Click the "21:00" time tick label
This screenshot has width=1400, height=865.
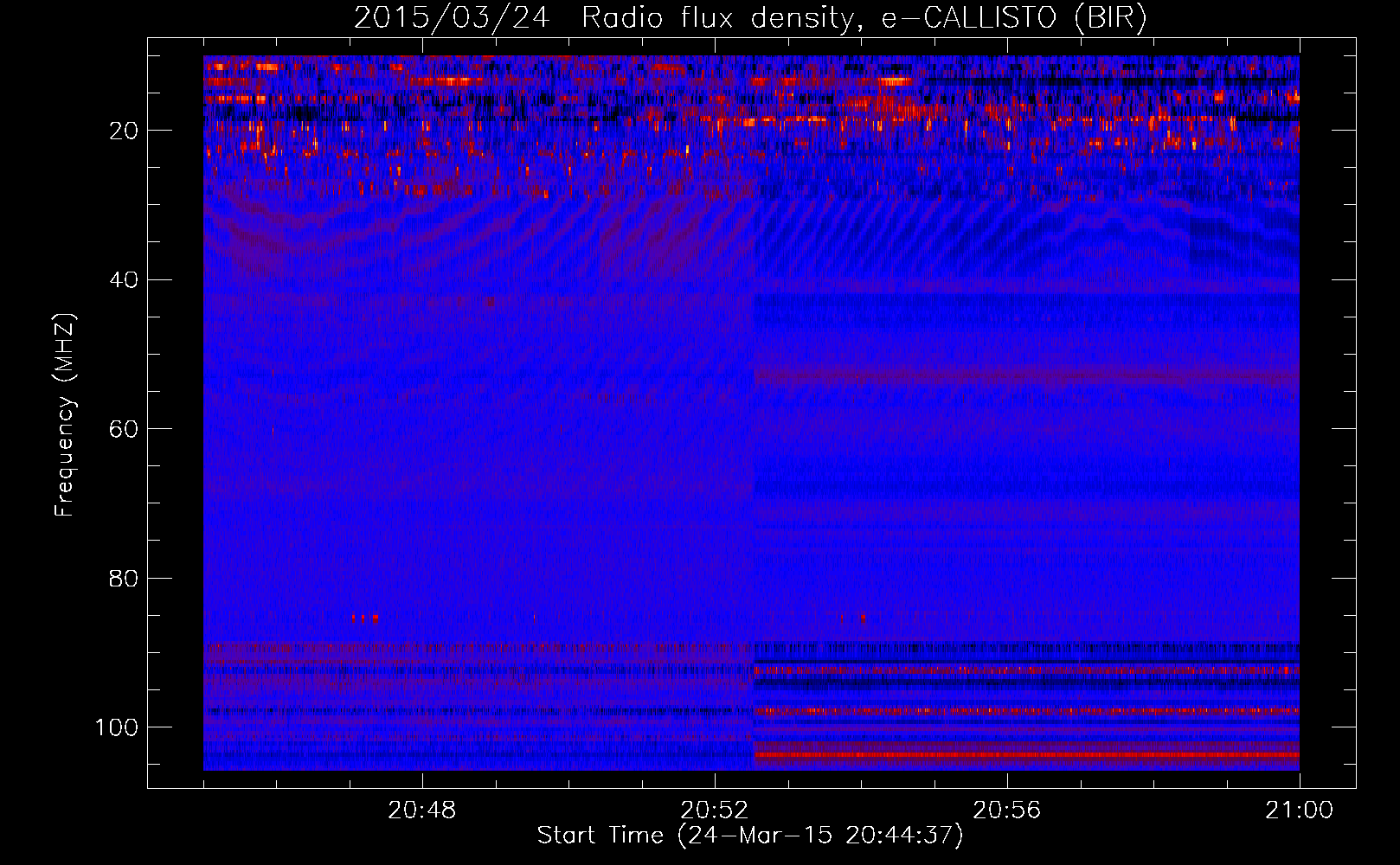pyautogui.click(x=1300, y=811)
